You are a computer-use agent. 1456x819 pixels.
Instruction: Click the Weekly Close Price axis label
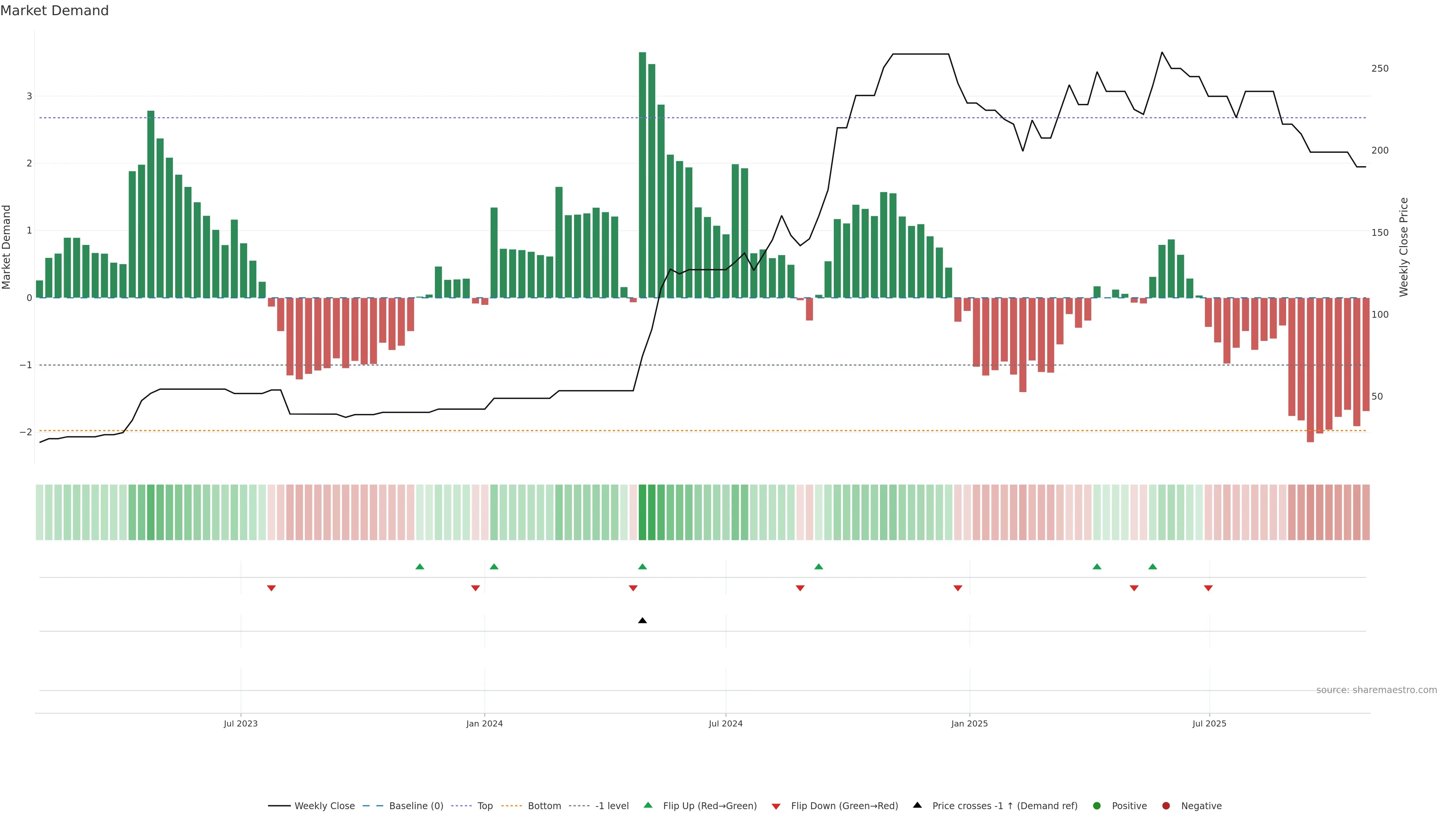click(1404, 247)
